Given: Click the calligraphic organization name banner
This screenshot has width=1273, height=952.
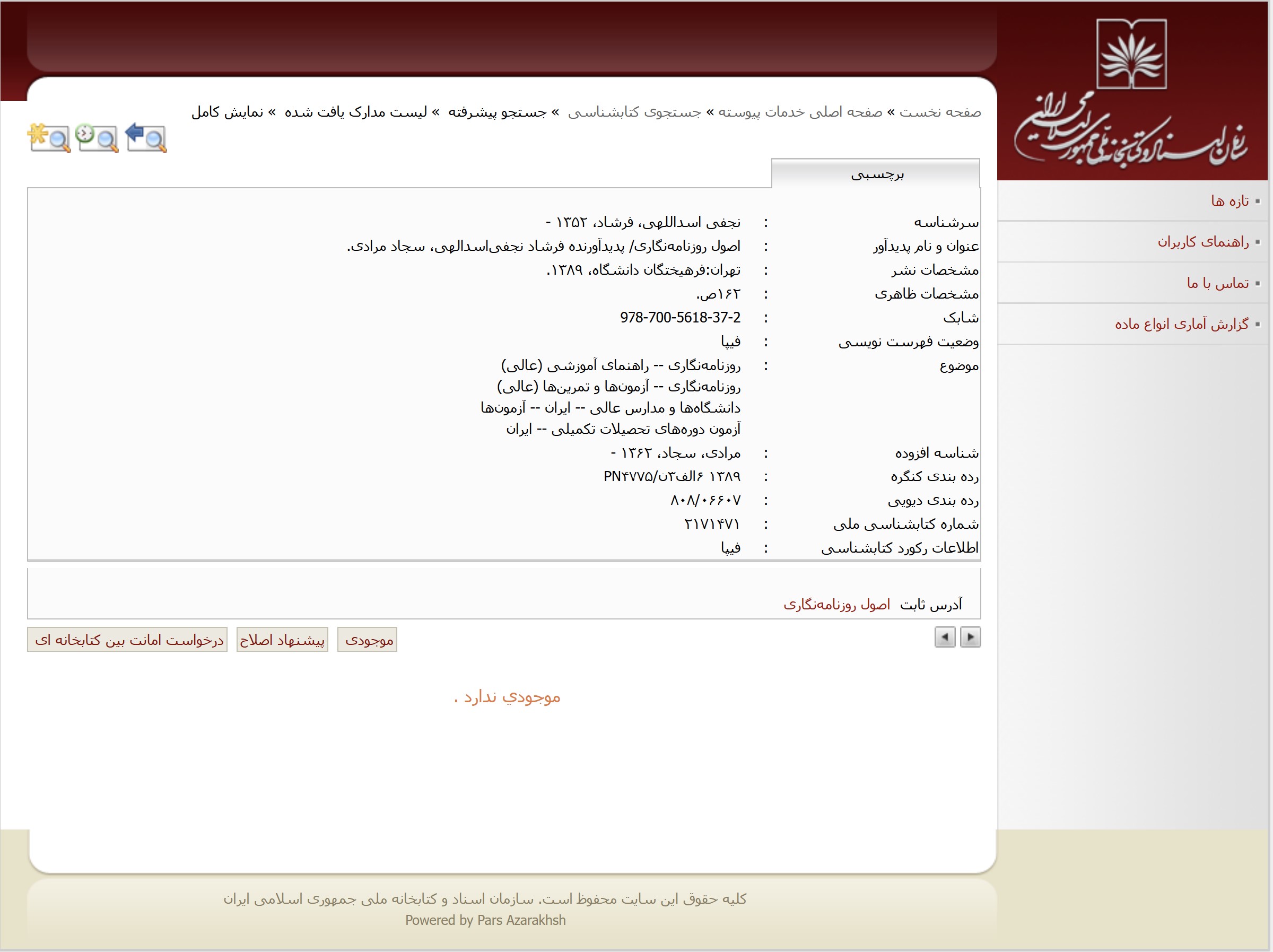Looking at the screenshot, I should (1130, 129).
